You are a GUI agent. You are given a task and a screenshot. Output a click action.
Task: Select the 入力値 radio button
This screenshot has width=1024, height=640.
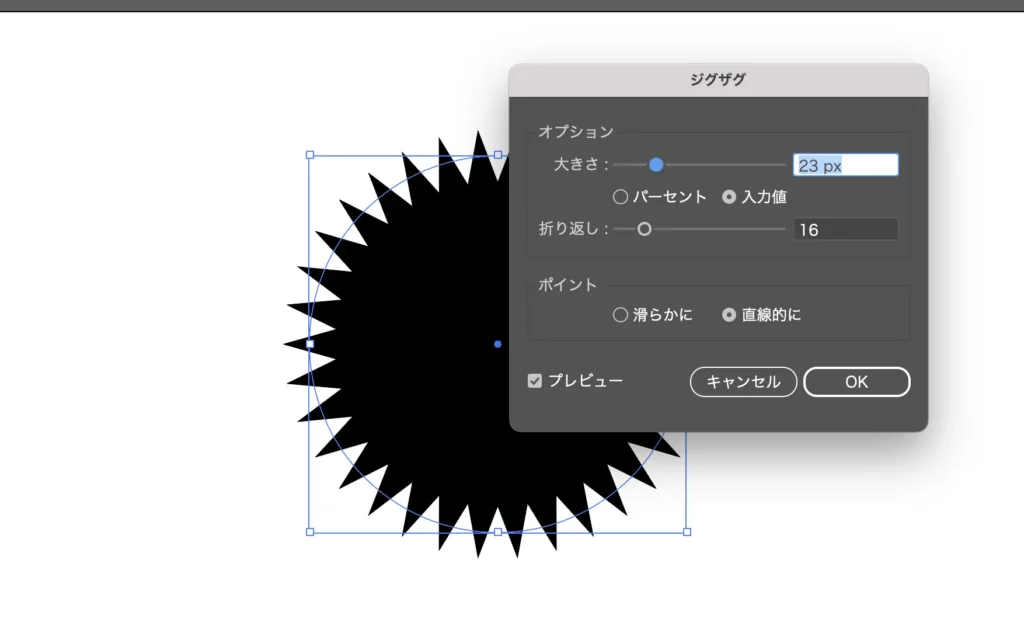pos(729,198)
